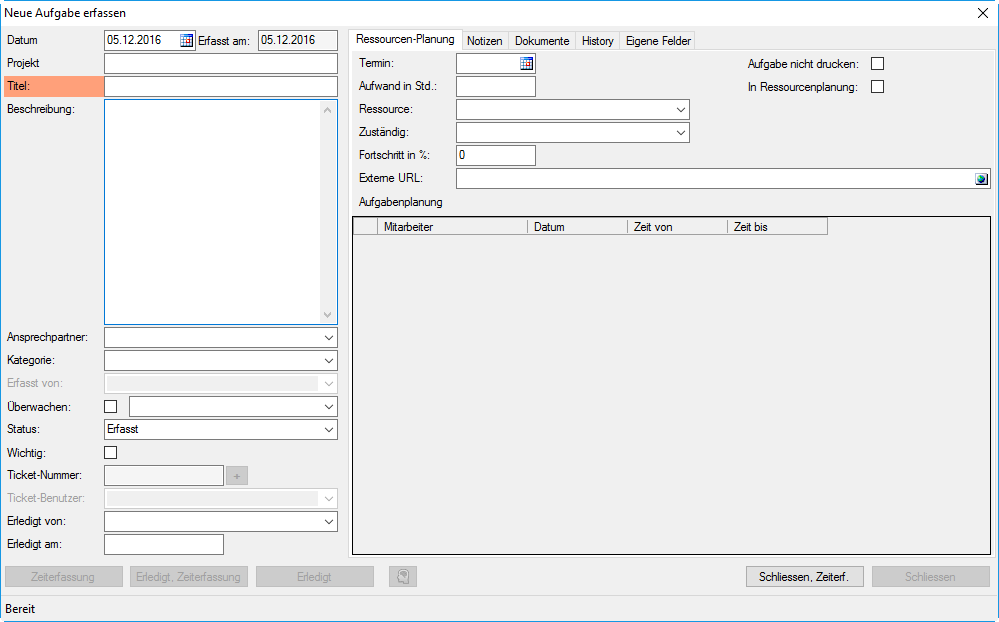Check the Wichtig checkbox
999x622 pixels.
pos(111,453)
